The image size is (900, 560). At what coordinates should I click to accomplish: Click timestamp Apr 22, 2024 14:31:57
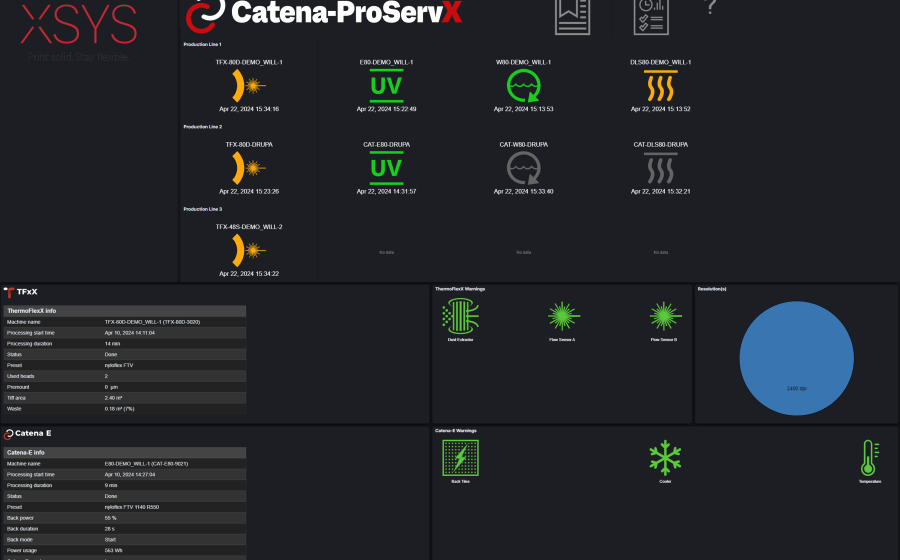pos(386,192)
